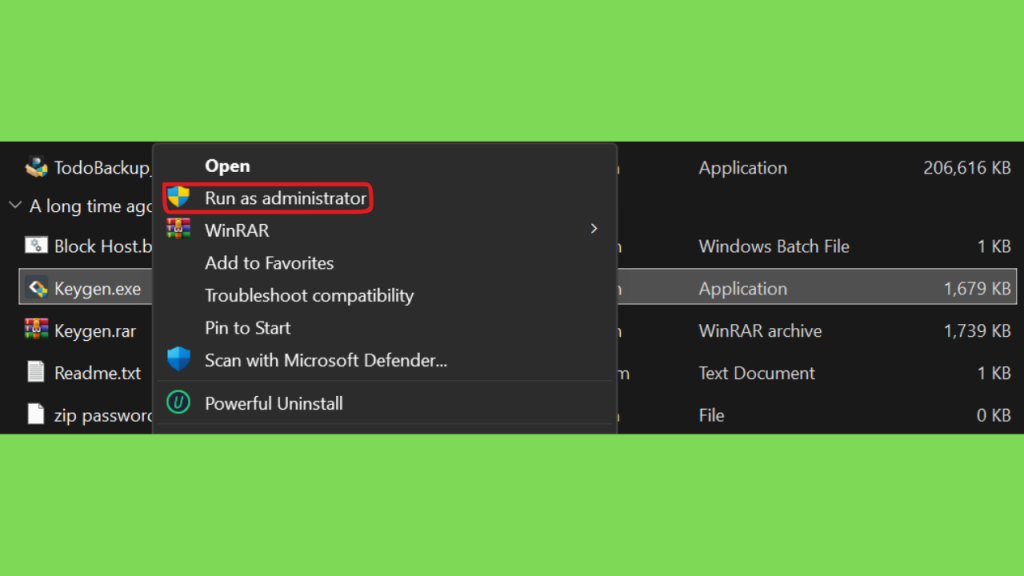Choose Add to Favorites
This screenshot has height=576, width=1024.
coord(269,263)
